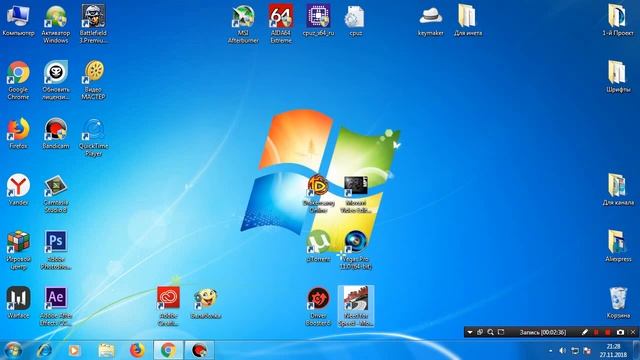This screenshot has height=360, width=640.
Task: Switch to Bandicam on the taskbar
Action: [x=199, y=350]
